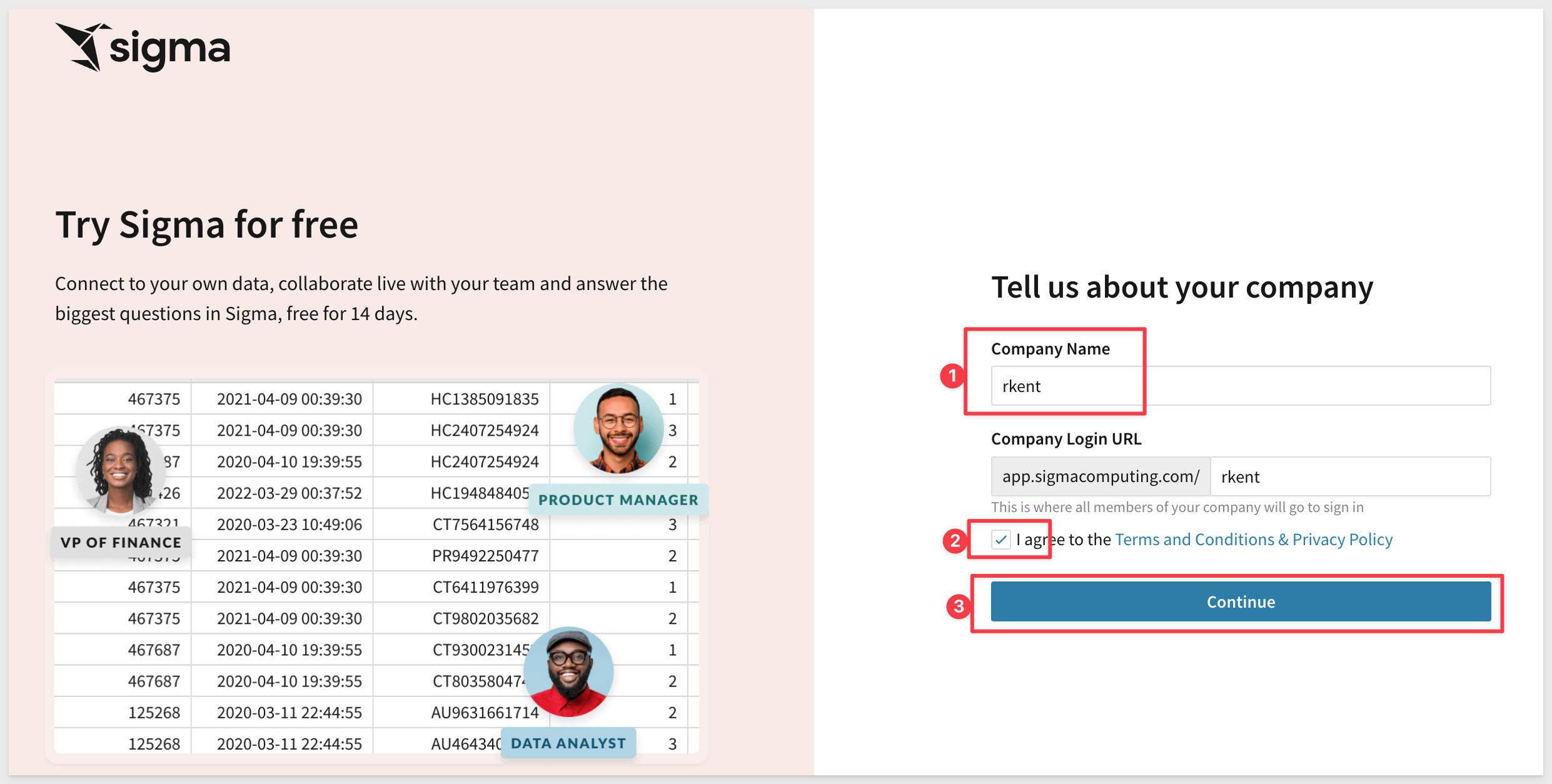Click the Company Name input field
Screen dimensions: 1552x784
click(1241, 386)
